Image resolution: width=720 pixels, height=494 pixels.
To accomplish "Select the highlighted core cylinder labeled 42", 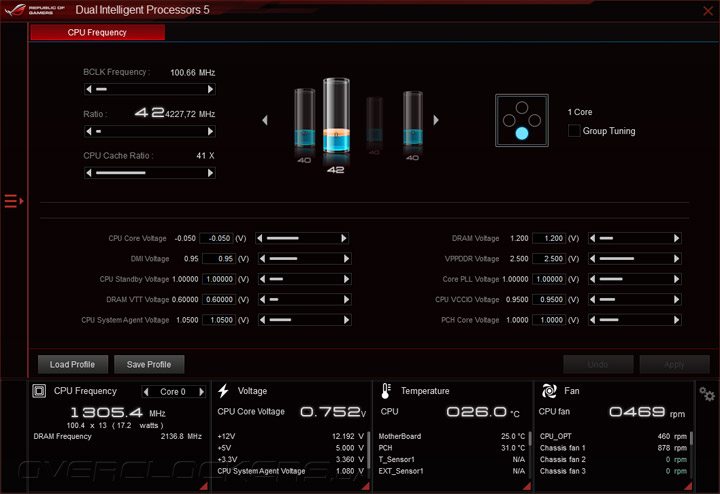I will point(336,116).
